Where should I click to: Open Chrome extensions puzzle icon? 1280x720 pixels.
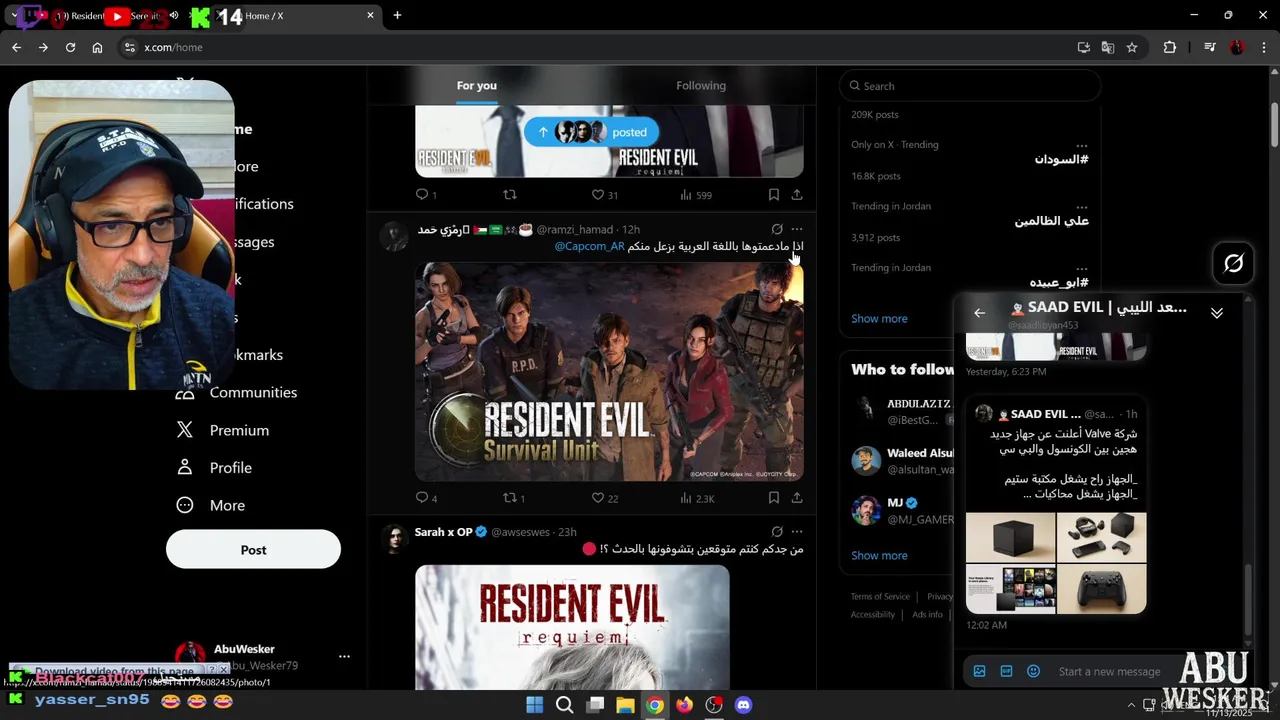[x=1169, y=47]
